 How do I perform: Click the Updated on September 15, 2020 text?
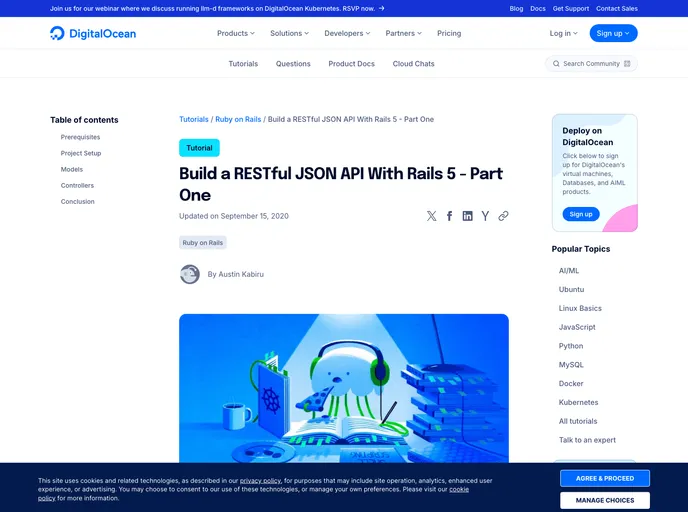(234, 216)
